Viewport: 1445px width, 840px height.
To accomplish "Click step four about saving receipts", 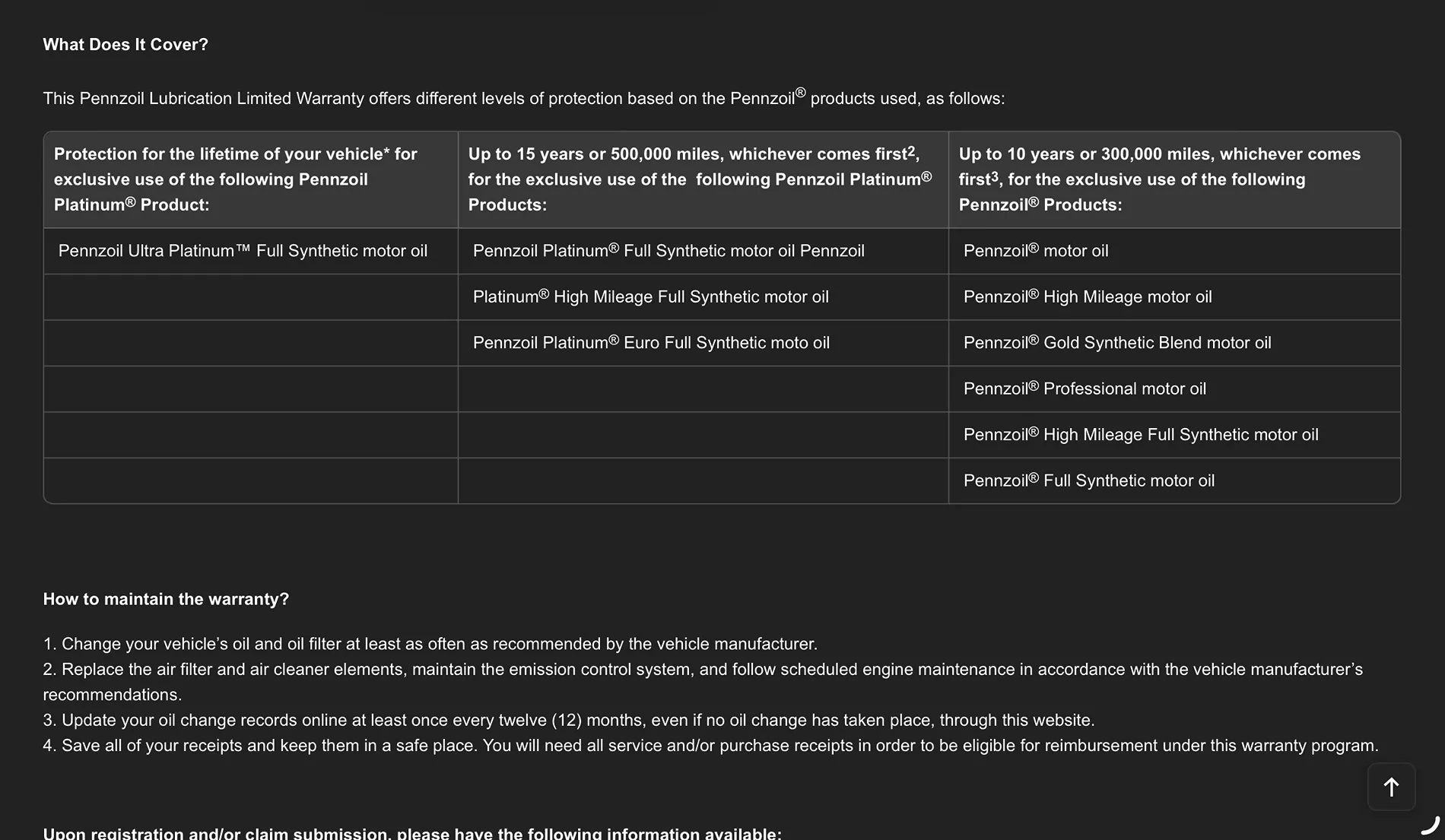I will tap(710, 746).
